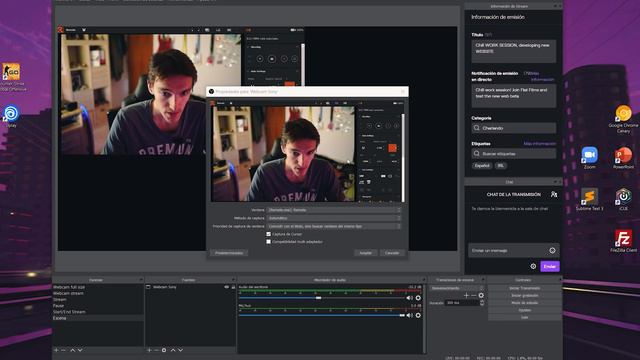The height and width of the screenshot is (360, 640).
Task: Open the Ventana window dropdown
Action: tap(334, 210)
